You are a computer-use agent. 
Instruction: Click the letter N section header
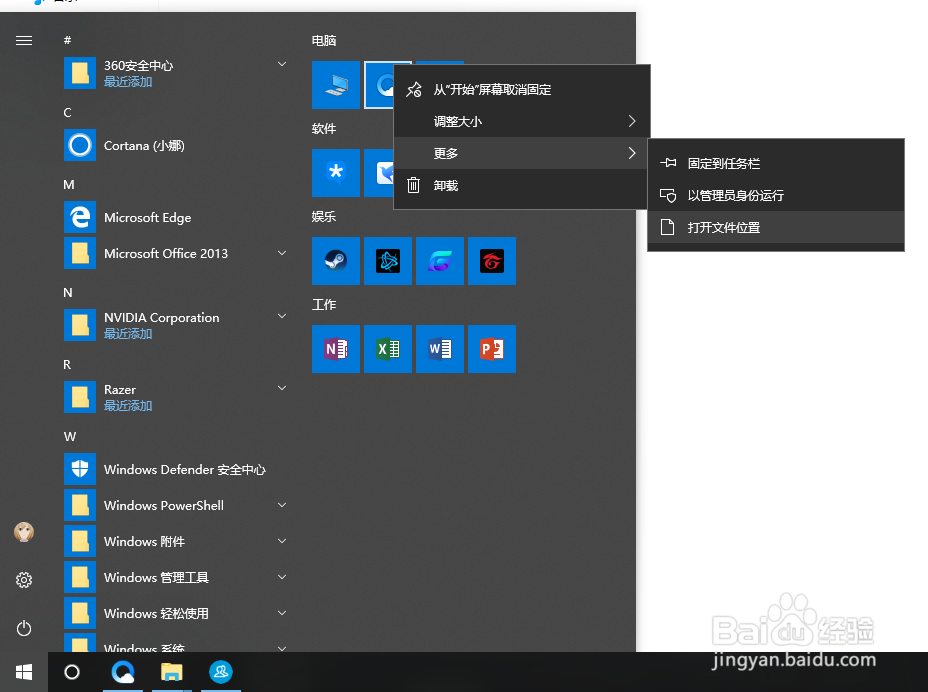pyautogui.click(x=68, y=292)
